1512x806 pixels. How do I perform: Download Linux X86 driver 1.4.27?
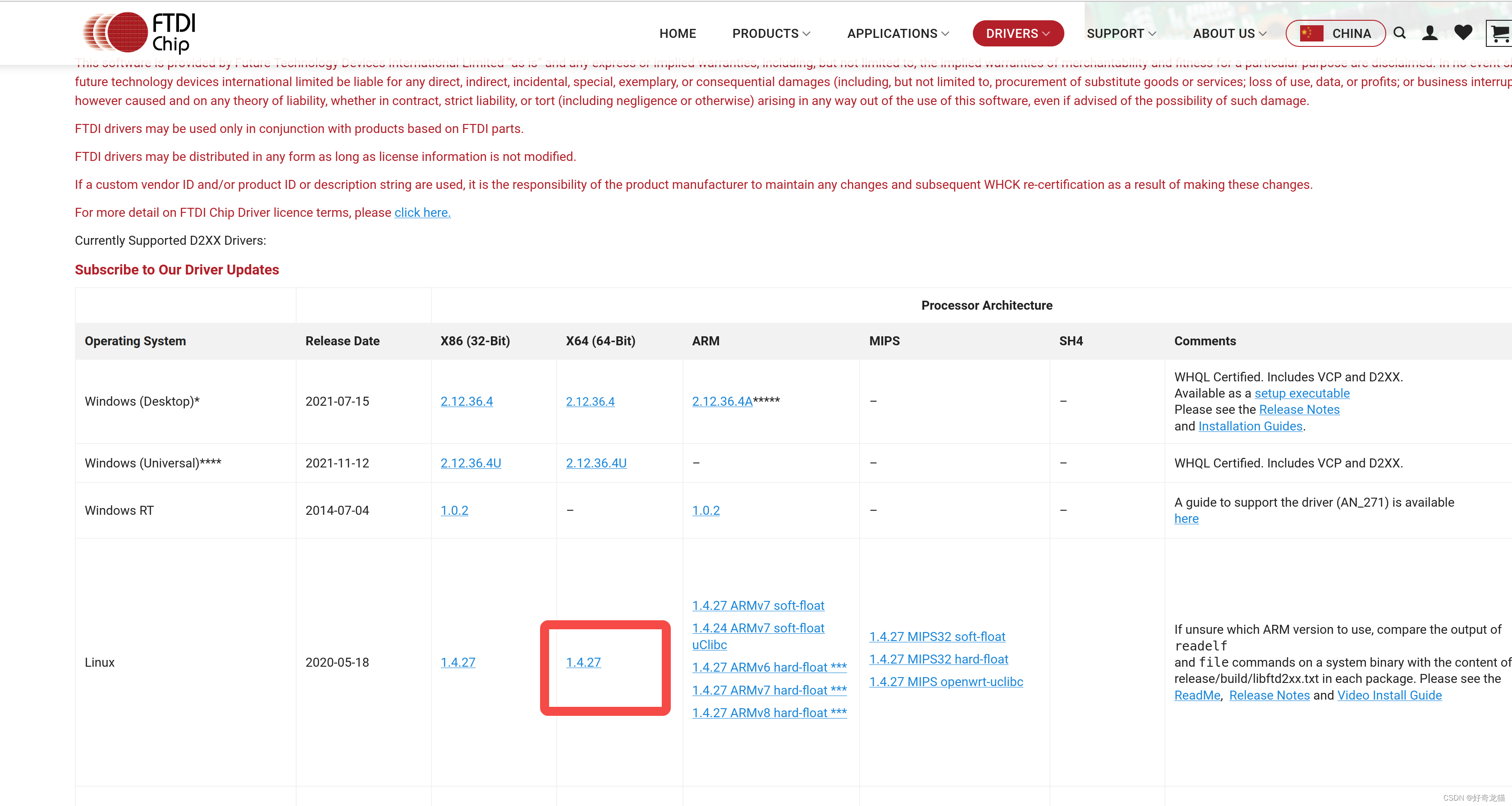point(458,662)
